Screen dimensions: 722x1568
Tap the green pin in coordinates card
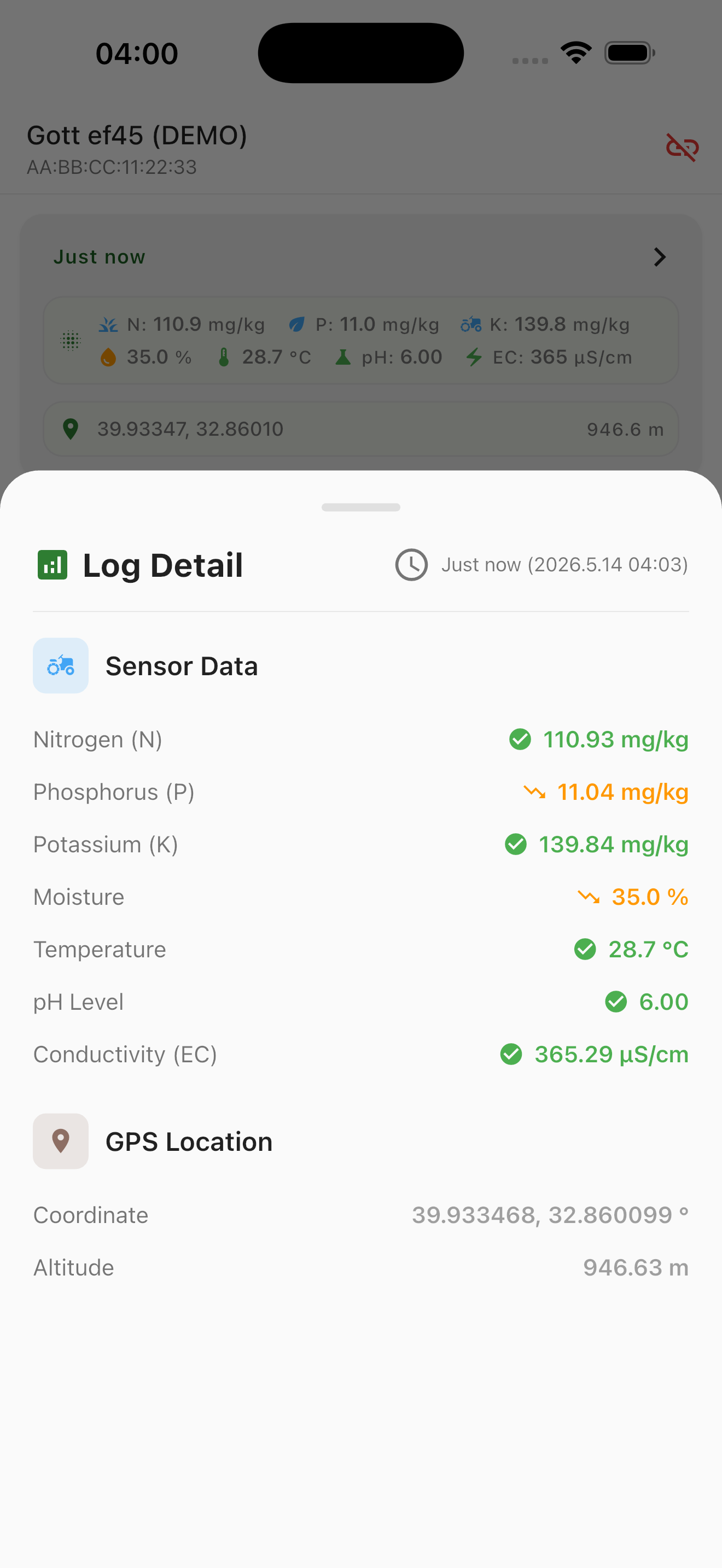click(x=71, y=429)
